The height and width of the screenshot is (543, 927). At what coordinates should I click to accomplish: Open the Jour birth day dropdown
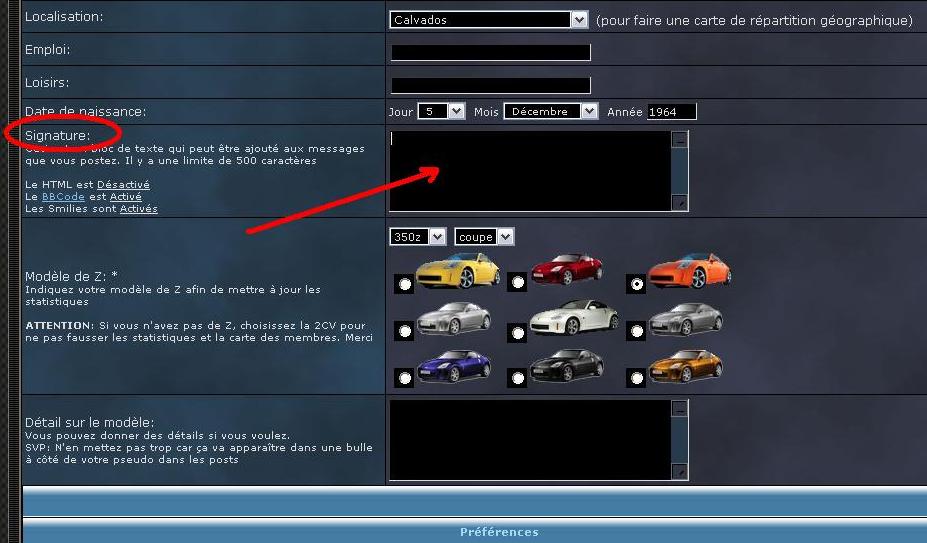[441, 112]
